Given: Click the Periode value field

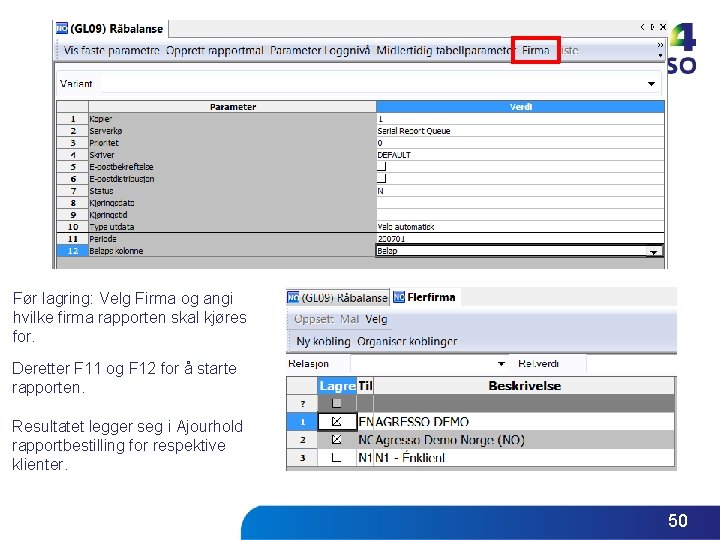Looking at the screenshot, I should click(520, 239).
